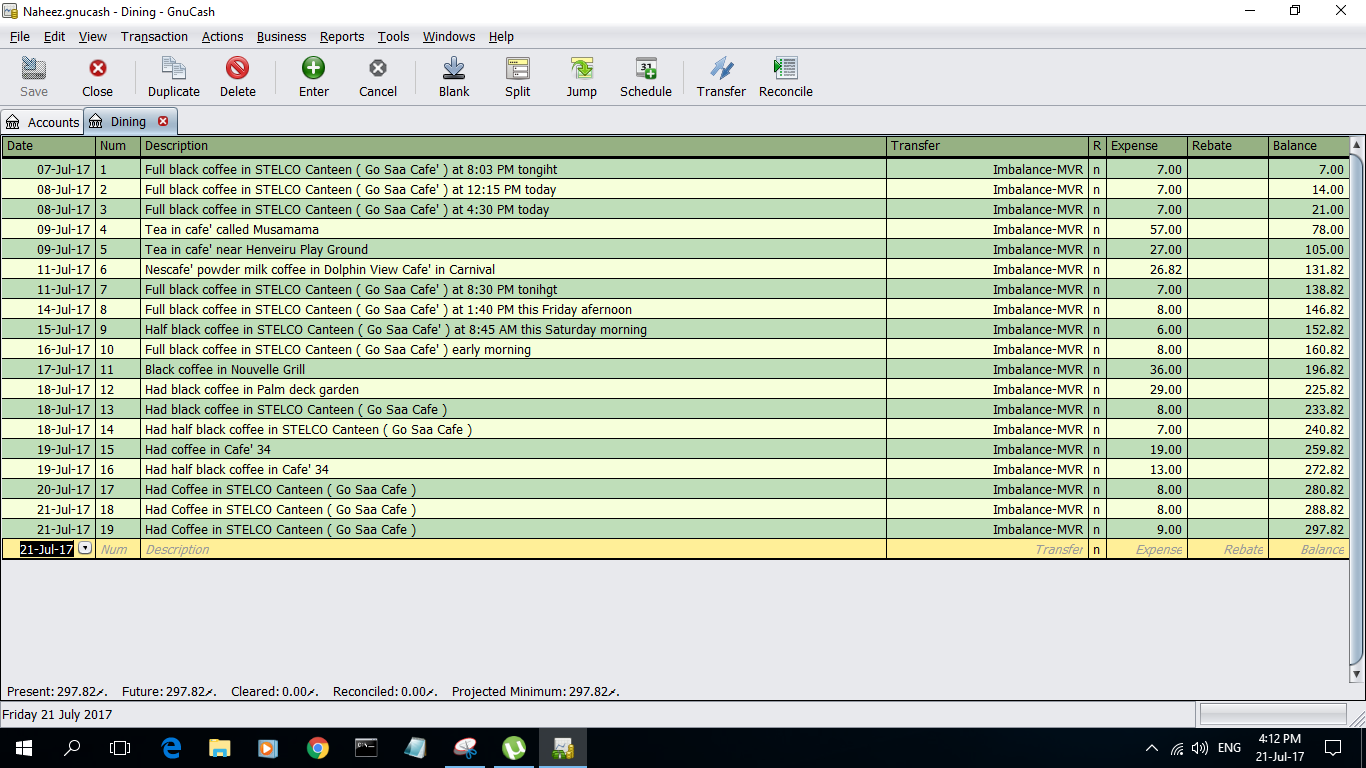Open Google Chrome from the taskbar
1366x768 pixels.
tap(318, 747)
